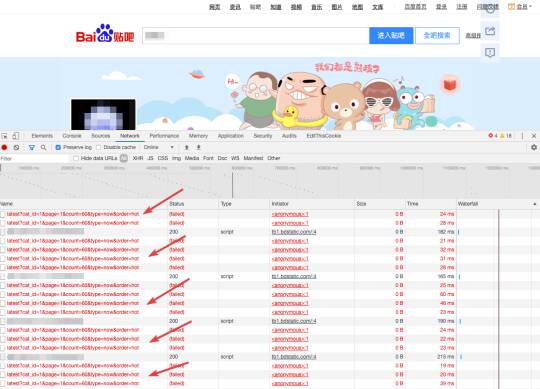Open the Performance tab
540x389 pixels.
tap(164, 136)
